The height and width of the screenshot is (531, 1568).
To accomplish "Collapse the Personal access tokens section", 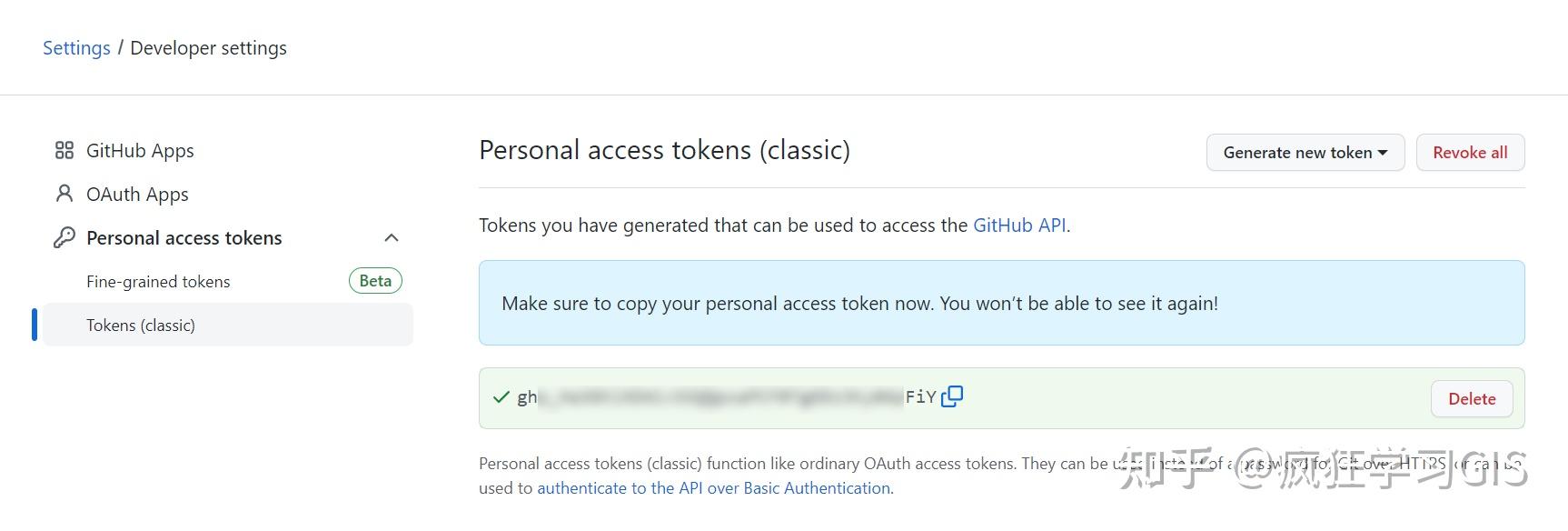I will [x=392, y=237].
